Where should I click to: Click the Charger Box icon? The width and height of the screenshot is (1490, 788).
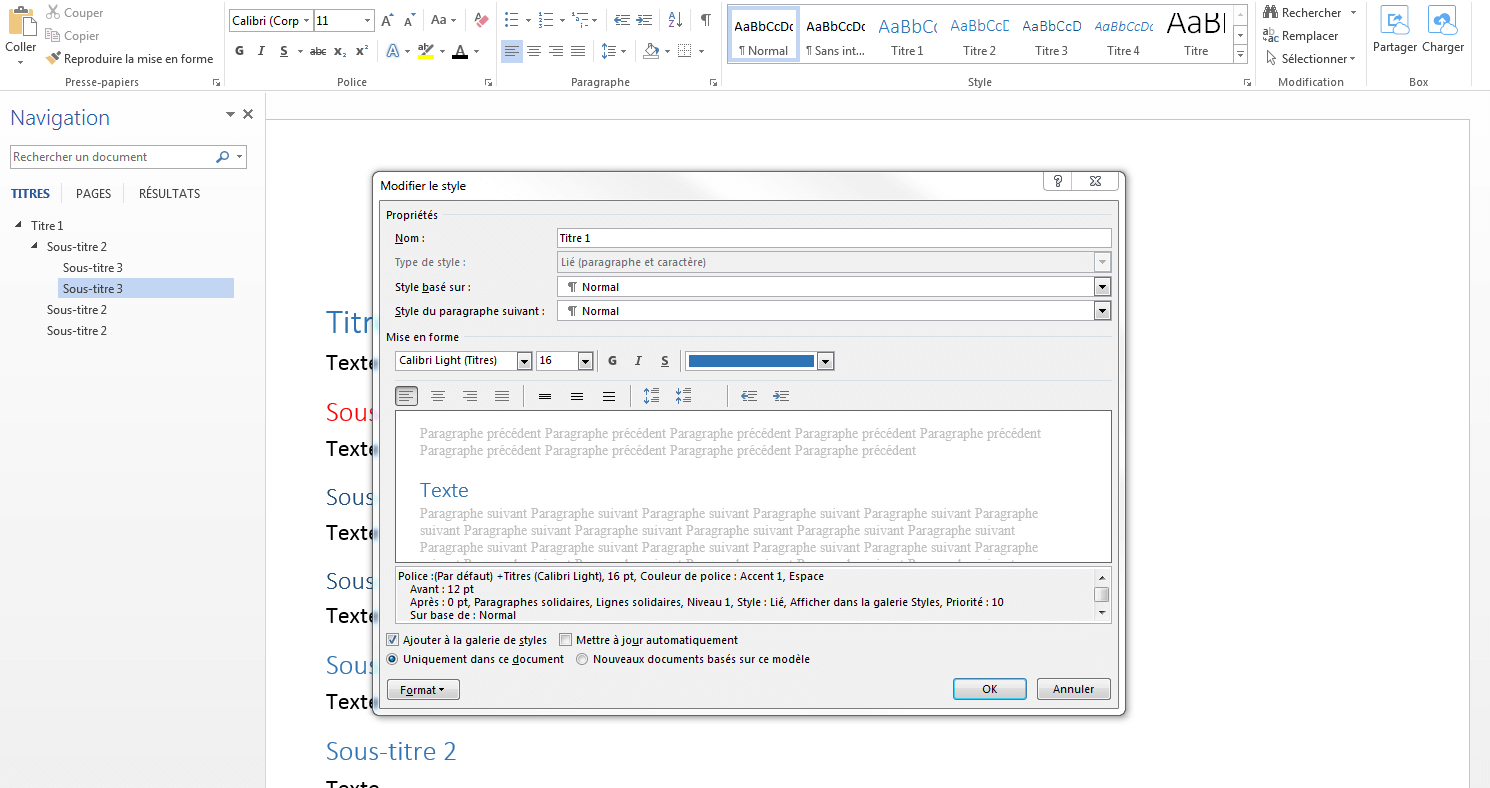[1443, 21]
